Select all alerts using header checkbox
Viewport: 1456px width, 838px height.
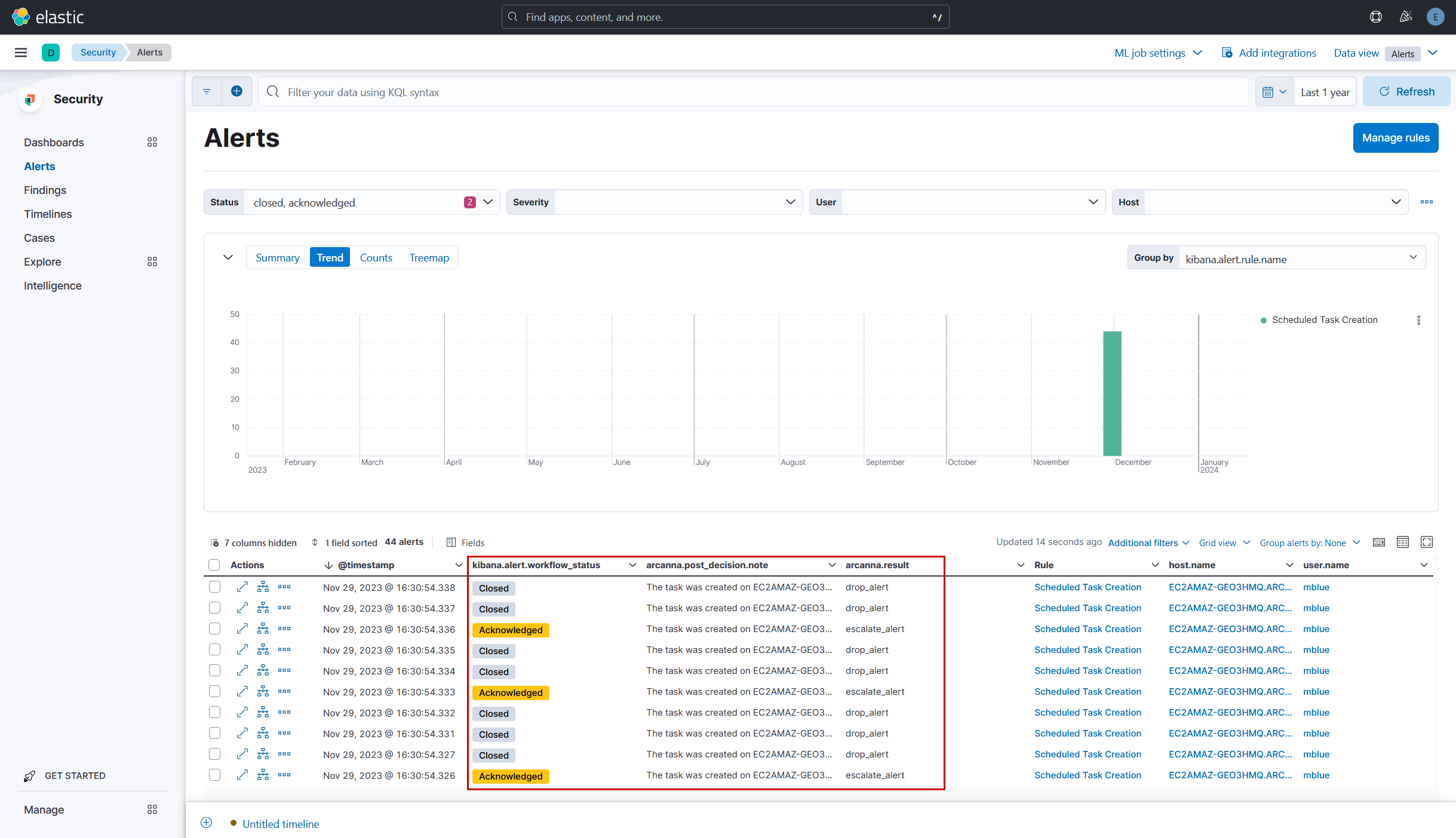tap(213, 564)
